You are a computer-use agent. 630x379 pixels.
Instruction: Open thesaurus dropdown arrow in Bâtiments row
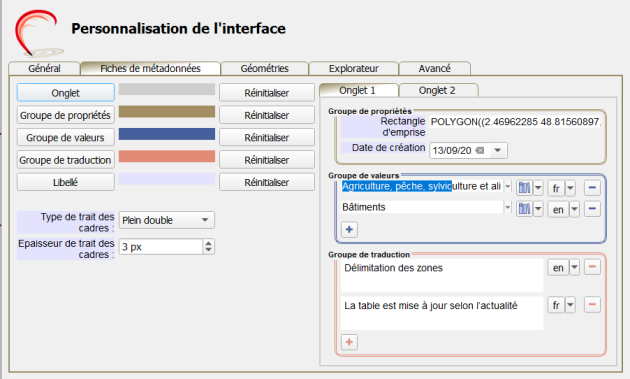coord(538,209)
